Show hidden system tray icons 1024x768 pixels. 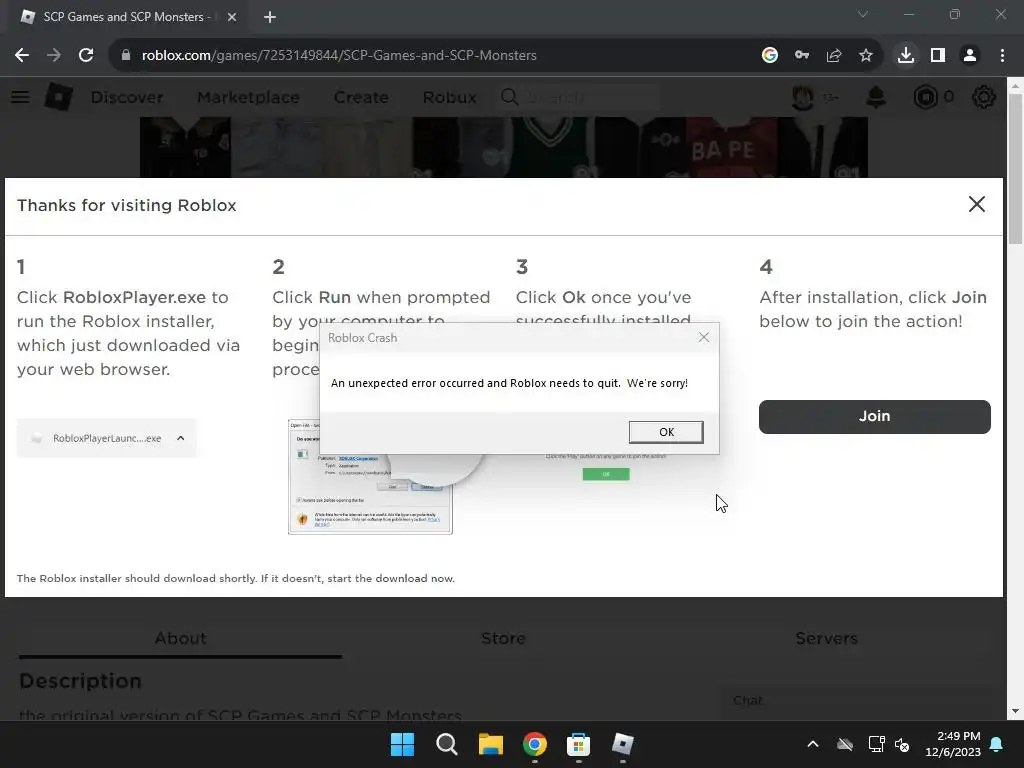point(813,744)
